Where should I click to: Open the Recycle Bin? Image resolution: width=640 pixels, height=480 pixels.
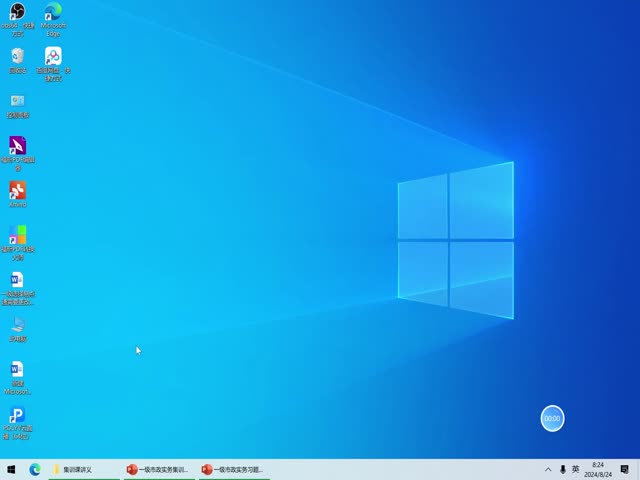pyautogui.click(x=17, y=57)
